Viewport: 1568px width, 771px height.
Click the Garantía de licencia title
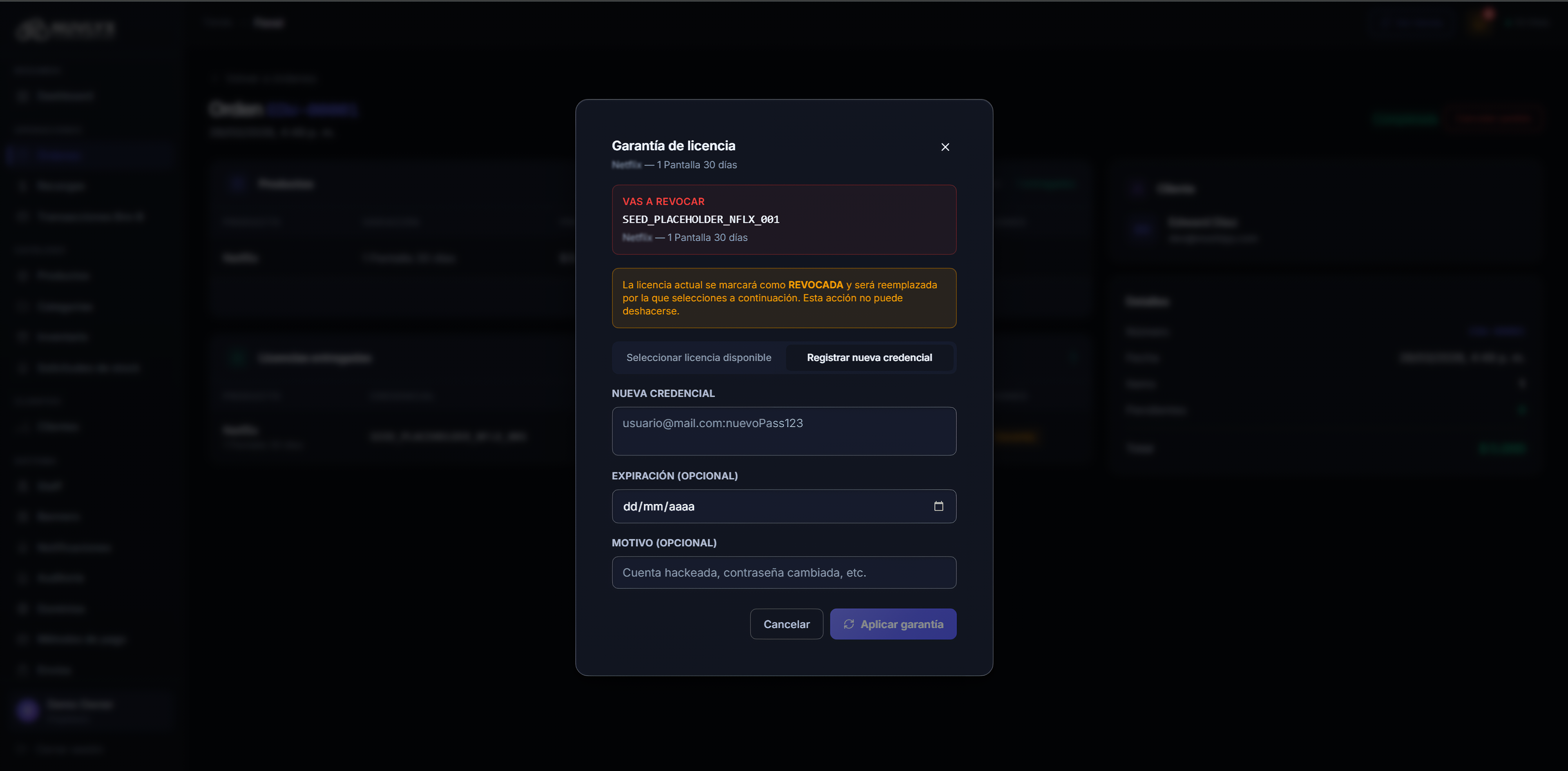coord(673,145)
